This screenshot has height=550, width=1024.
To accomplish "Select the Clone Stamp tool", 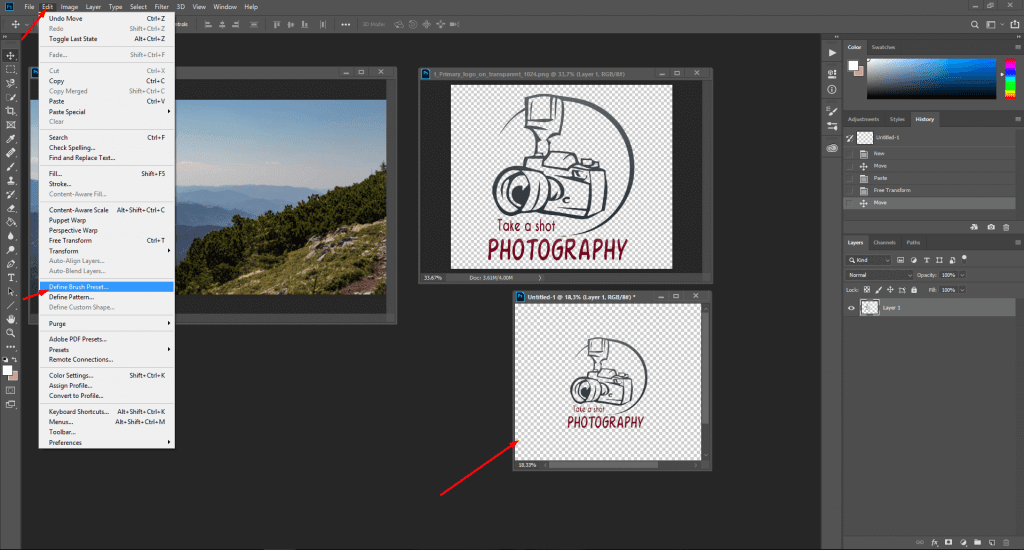I will pyautogui.click(x=10, y=180).
